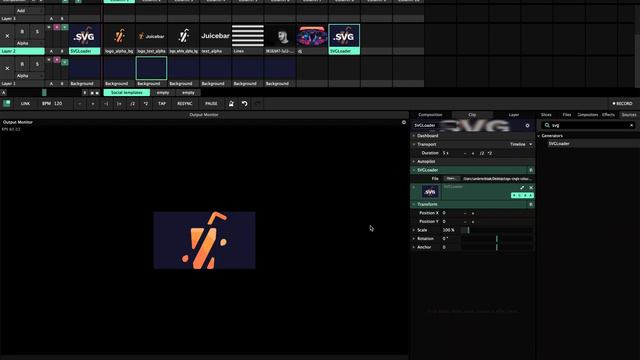Image resolution: width=640 pixels, height=360 pixels.
Task: Open the Transport Timeline mode dropdown
Action: [521, 144]
